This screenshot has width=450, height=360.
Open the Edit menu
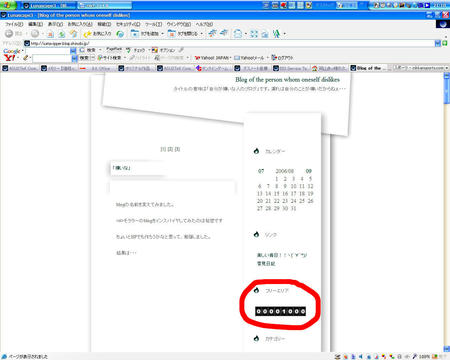coord(35,24)
